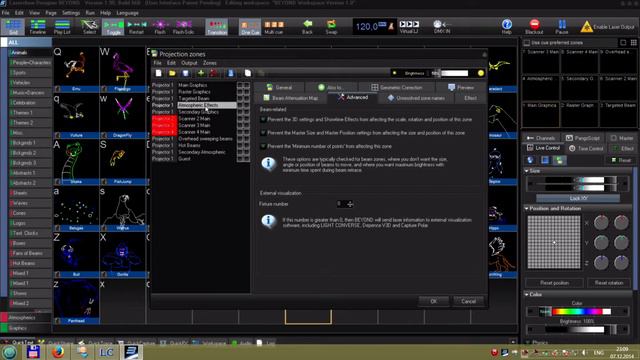This screenshot has height=360, width=640.
Task: Open Zones menu in Projection zones
Action: pos(210,63)
